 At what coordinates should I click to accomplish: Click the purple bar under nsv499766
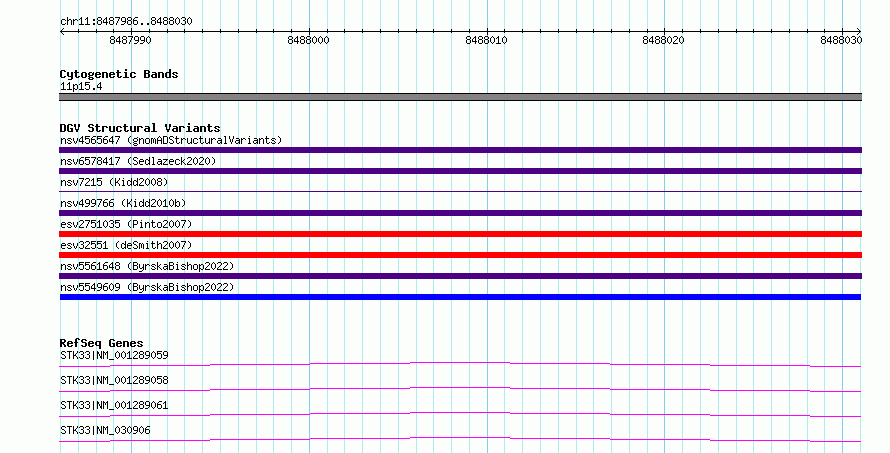click(460, 213)
